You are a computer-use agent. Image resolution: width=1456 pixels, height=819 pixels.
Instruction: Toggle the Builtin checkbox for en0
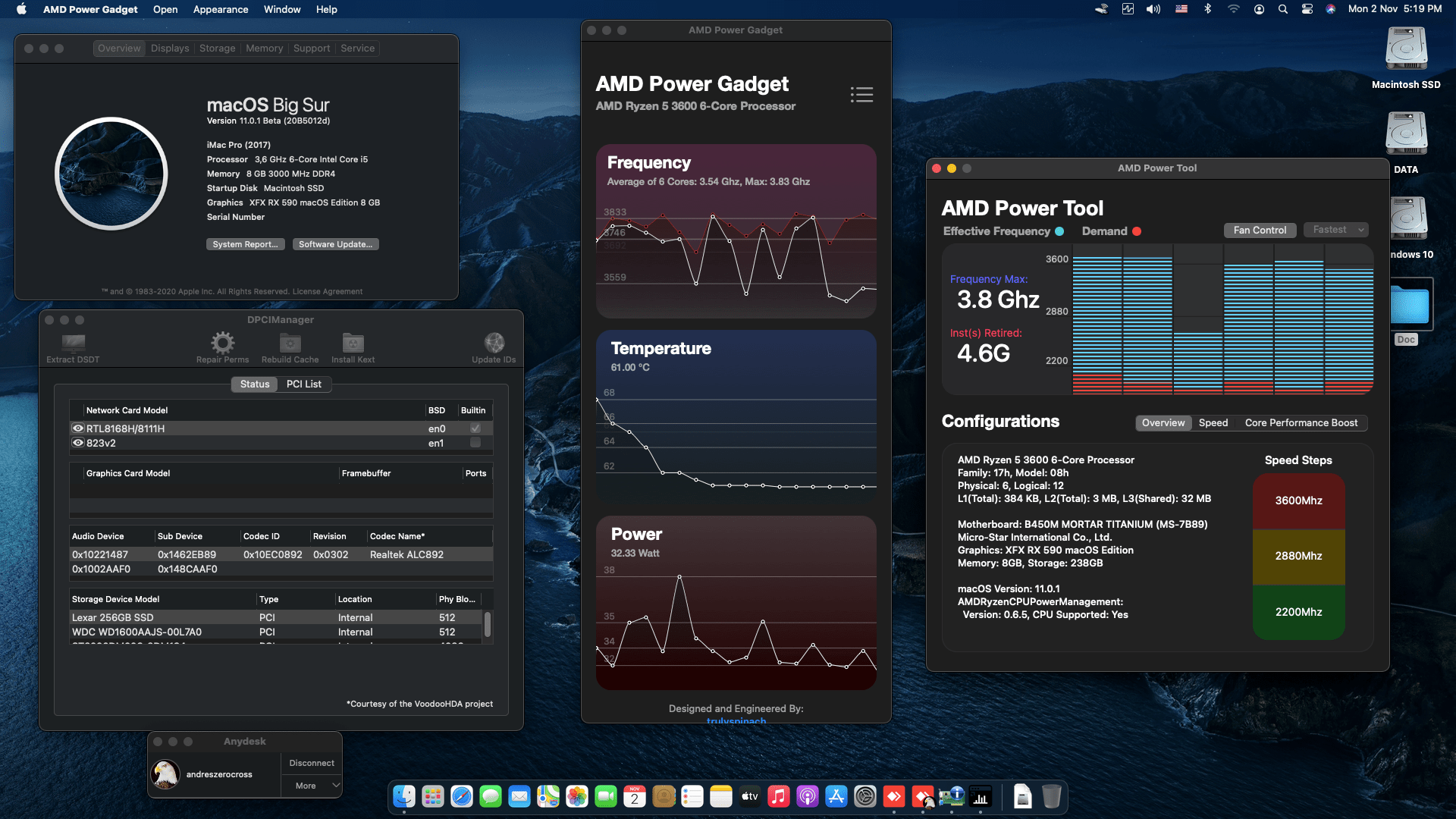point(475,428)
